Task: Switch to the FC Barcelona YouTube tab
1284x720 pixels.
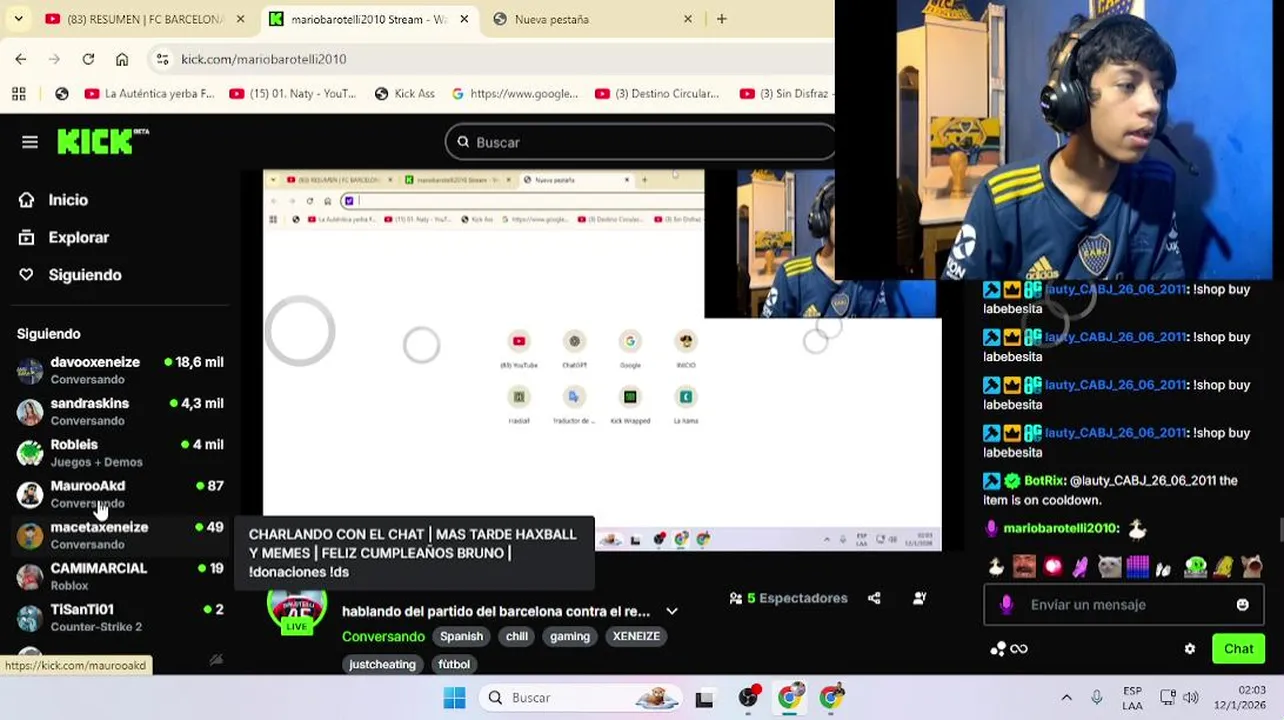Action: 145,19
